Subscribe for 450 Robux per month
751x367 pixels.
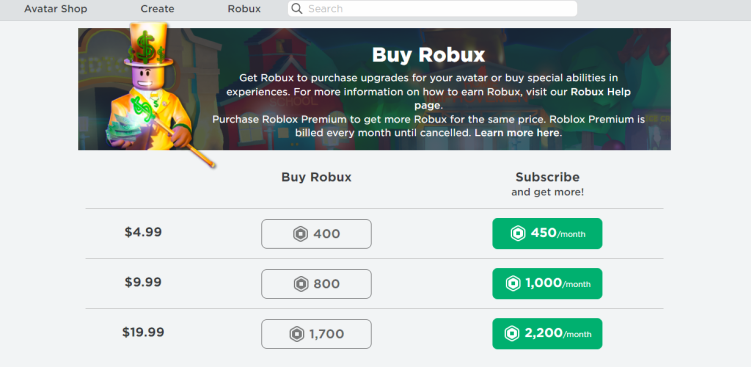[x=547, y=234]
